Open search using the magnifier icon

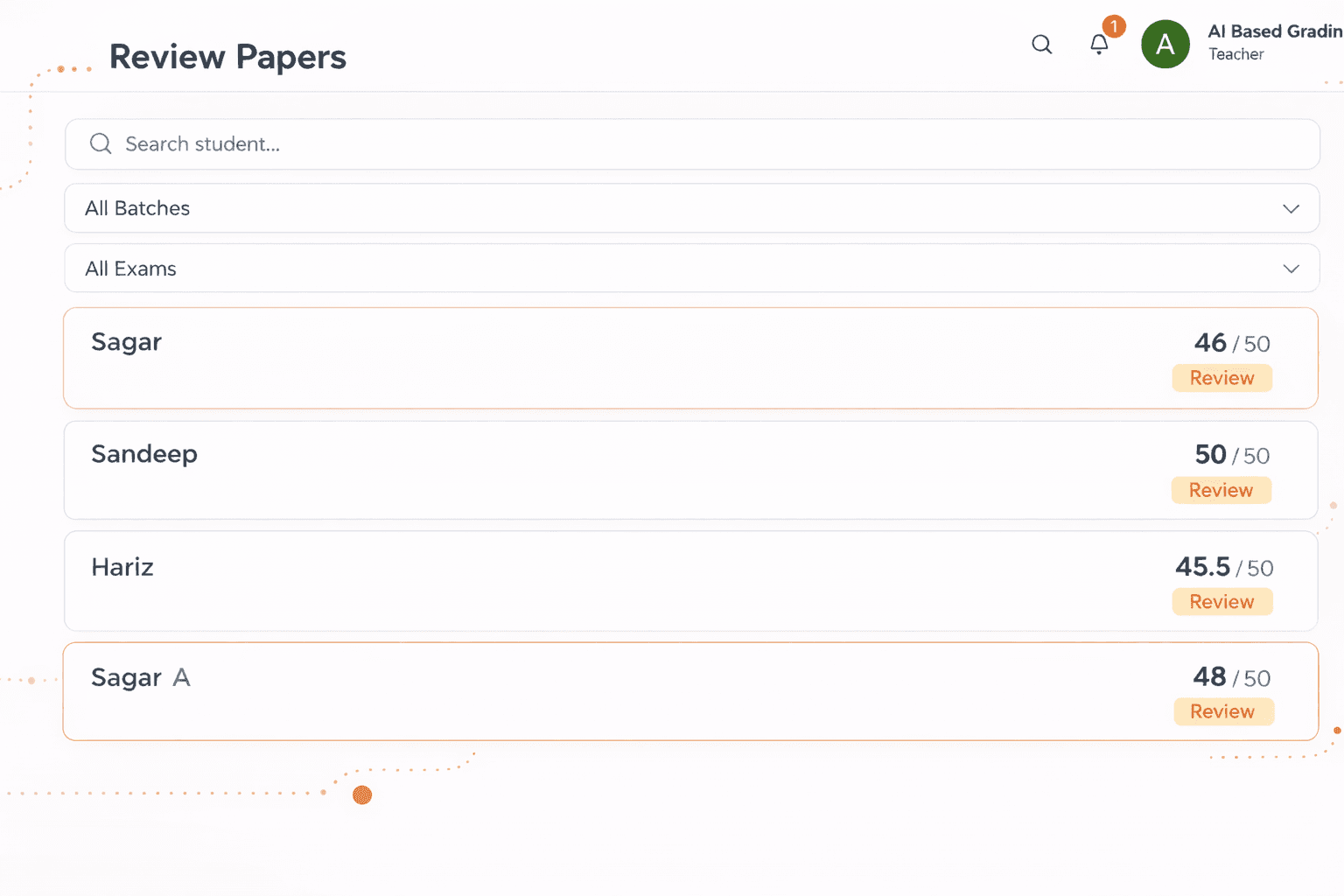click(1041, 44)
